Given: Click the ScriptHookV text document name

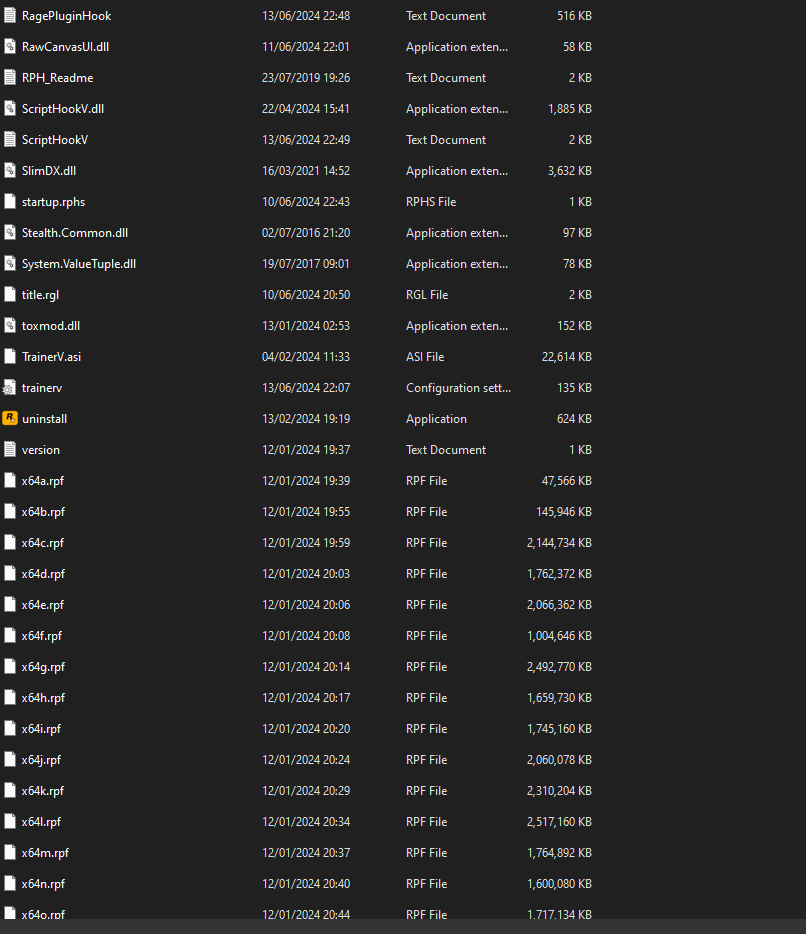Looking at the screenshot, I should click(55, 139).
